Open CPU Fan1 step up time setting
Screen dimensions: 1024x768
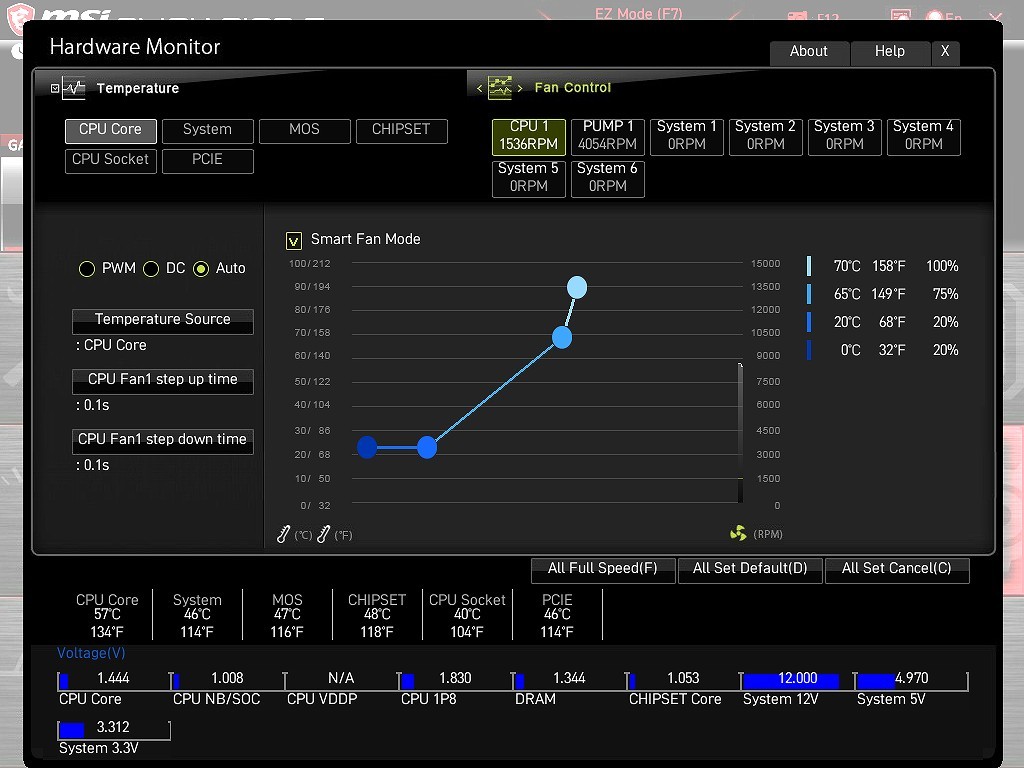coord(162,381)
